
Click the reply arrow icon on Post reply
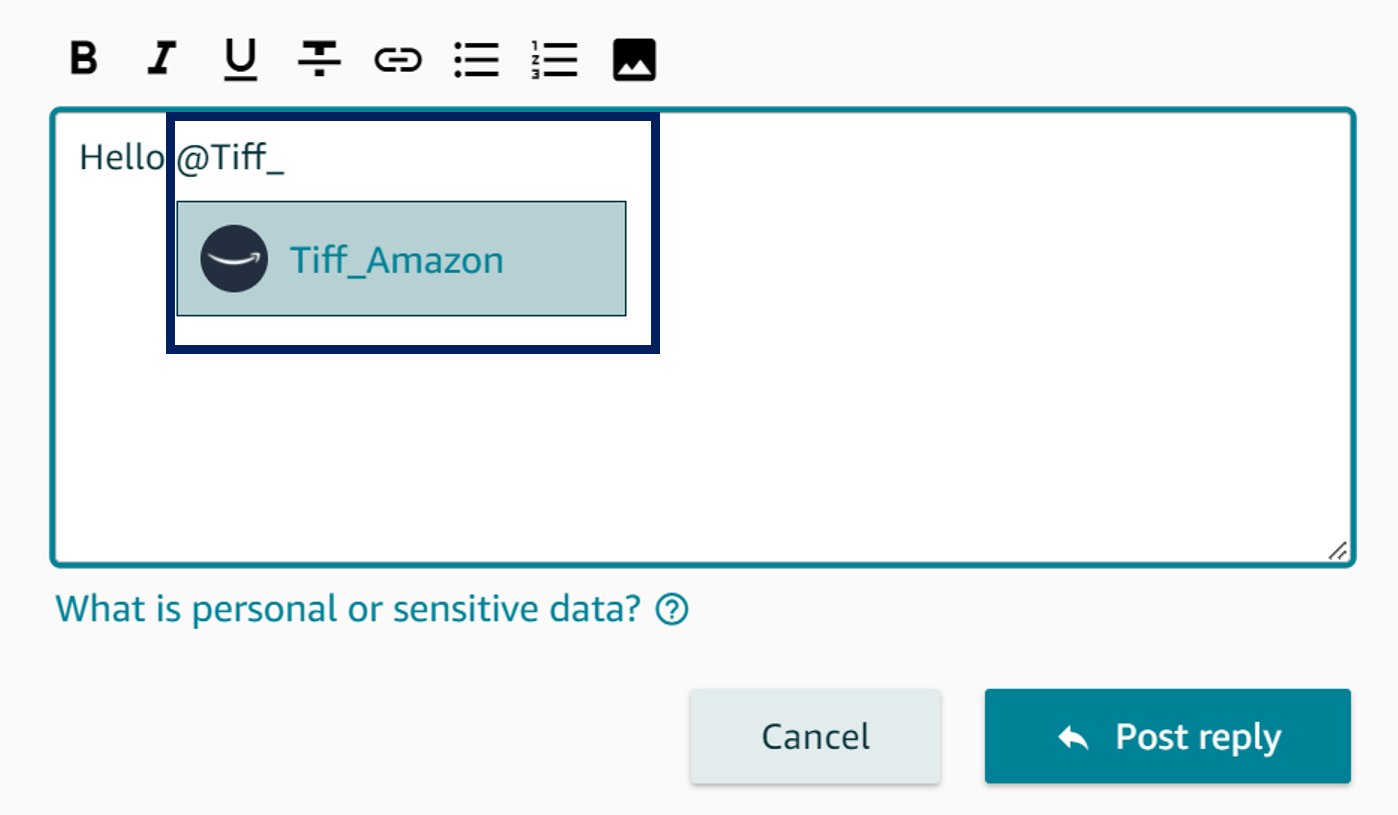[1073, 738]
